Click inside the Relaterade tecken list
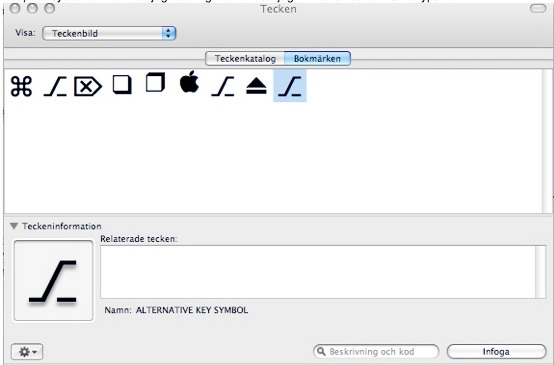Screen dimensions: 554x365 [318, 272]
